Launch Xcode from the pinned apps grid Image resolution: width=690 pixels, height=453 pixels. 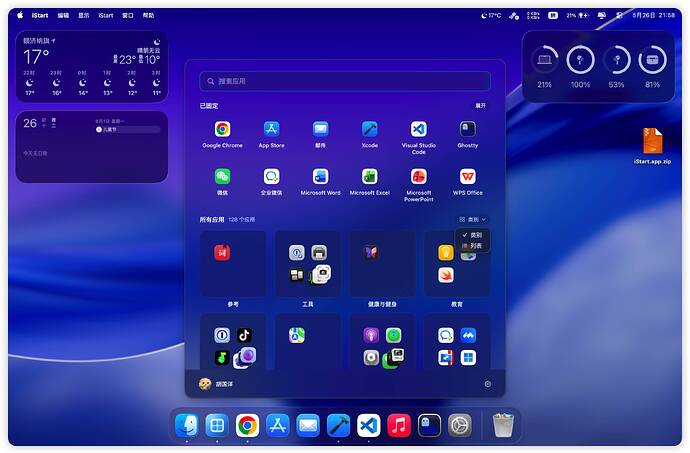click(x=370, y=129)
